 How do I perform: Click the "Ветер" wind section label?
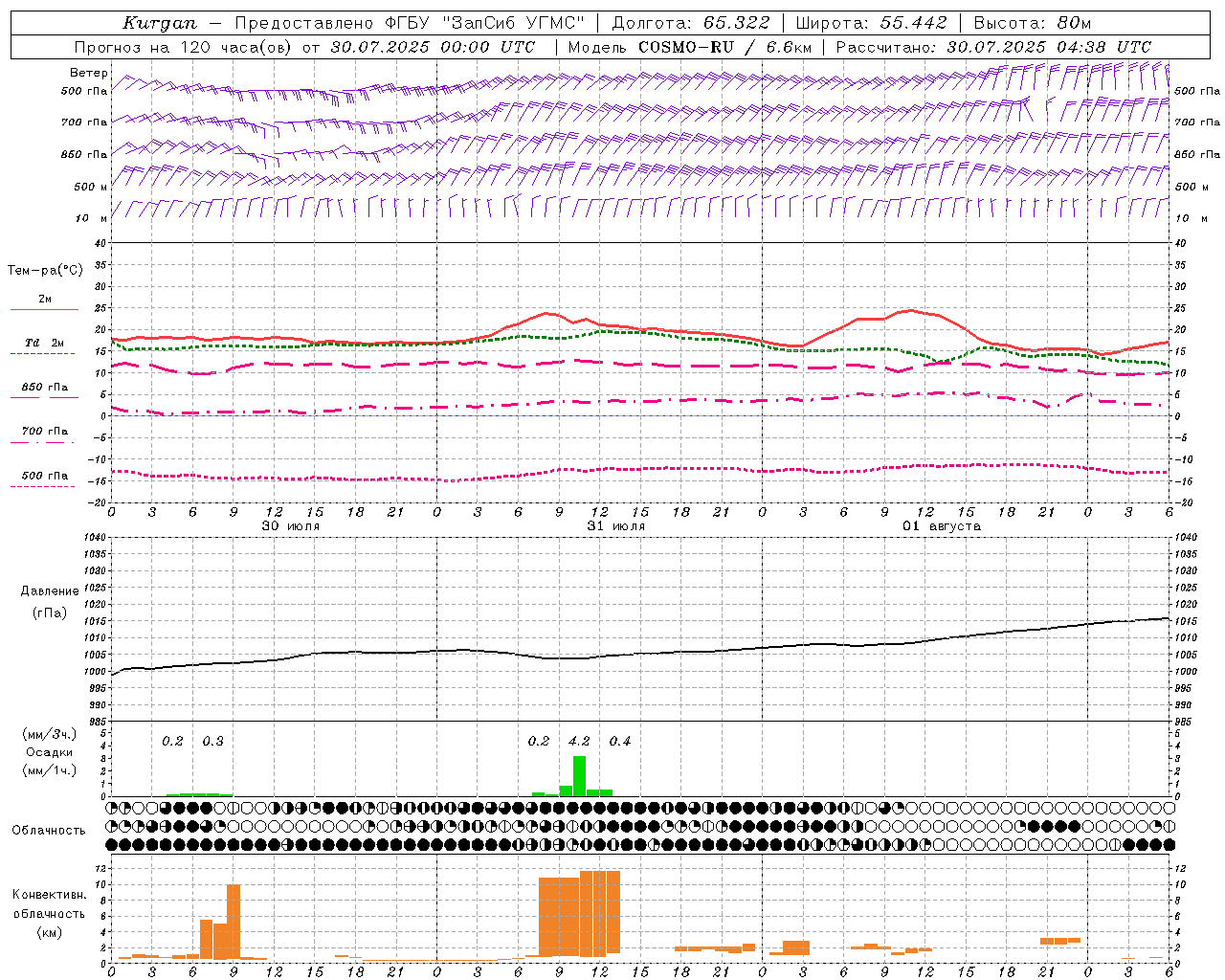(88, 73)
